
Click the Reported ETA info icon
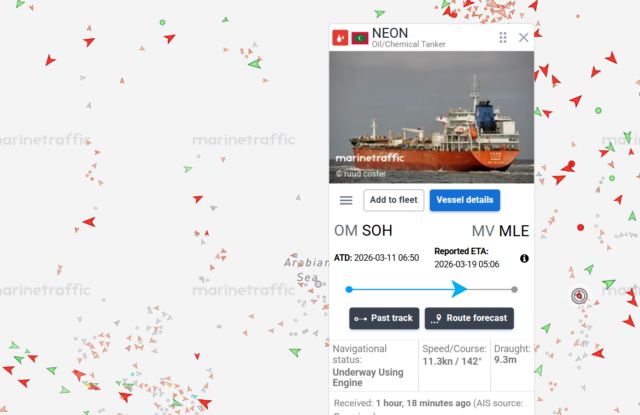[x=524, y=258]
